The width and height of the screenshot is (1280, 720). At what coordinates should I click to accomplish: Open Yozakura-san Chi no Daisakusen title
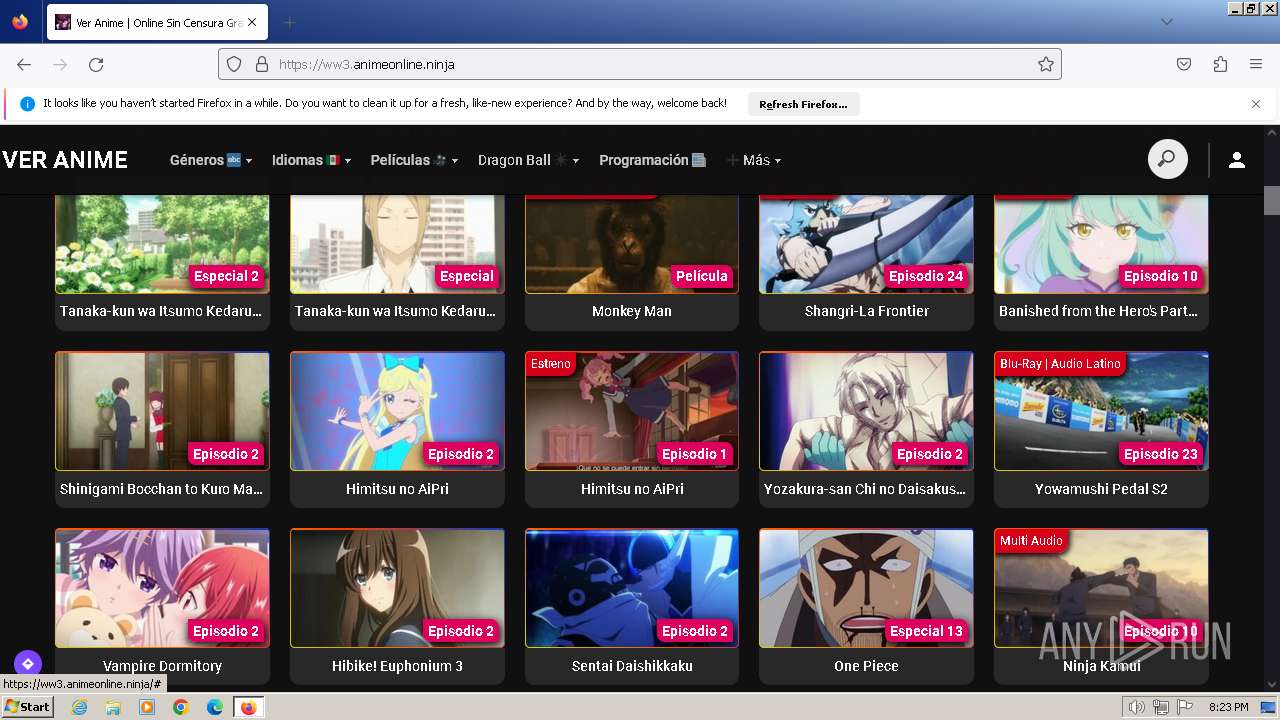pos(866,489)
